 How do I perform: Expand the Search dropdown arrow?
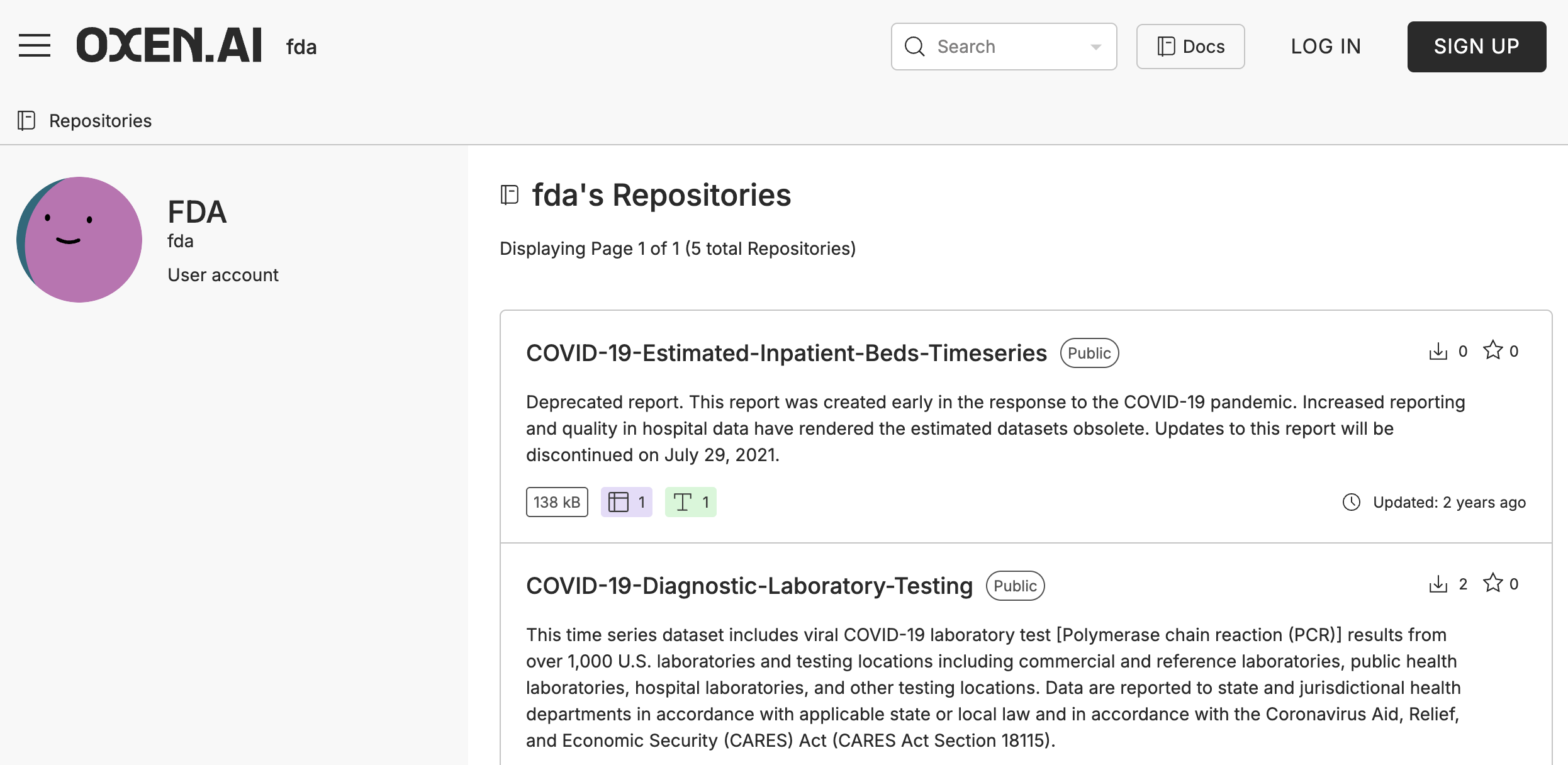1095,47
